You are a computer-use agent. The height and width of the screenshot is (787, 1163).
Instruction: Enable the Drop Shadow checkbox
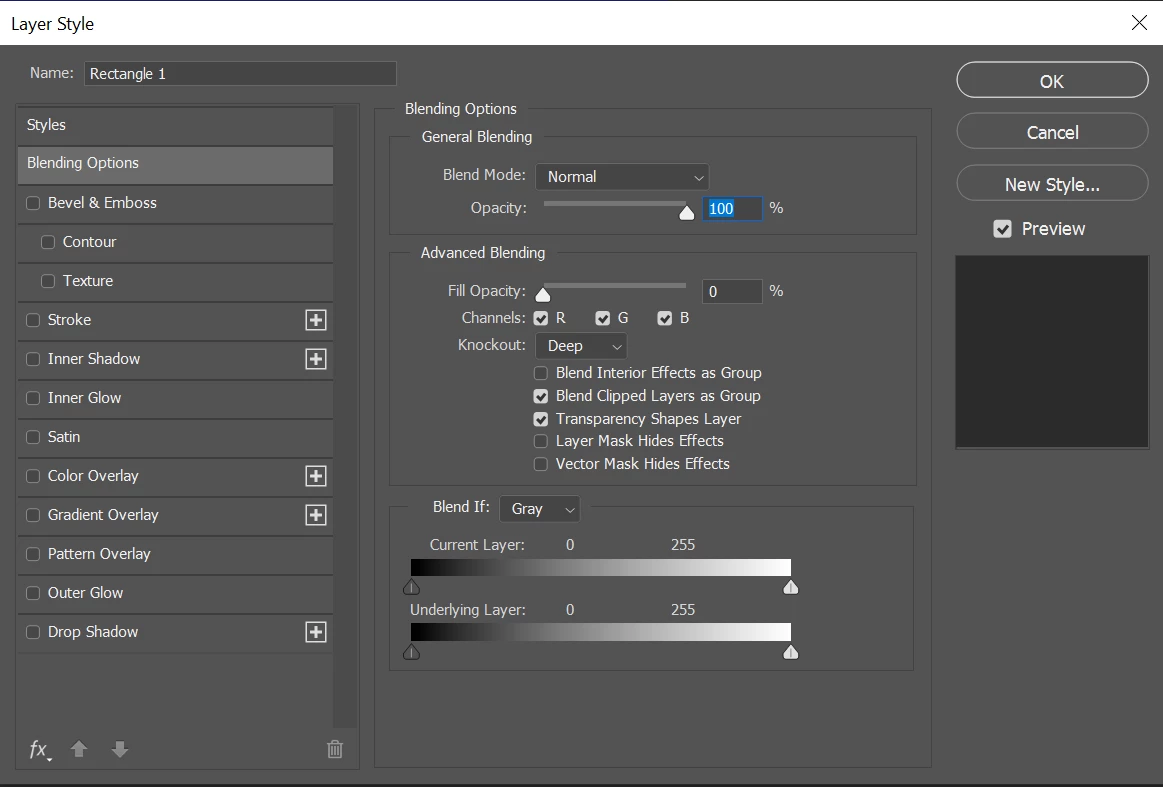click(33, 632)
